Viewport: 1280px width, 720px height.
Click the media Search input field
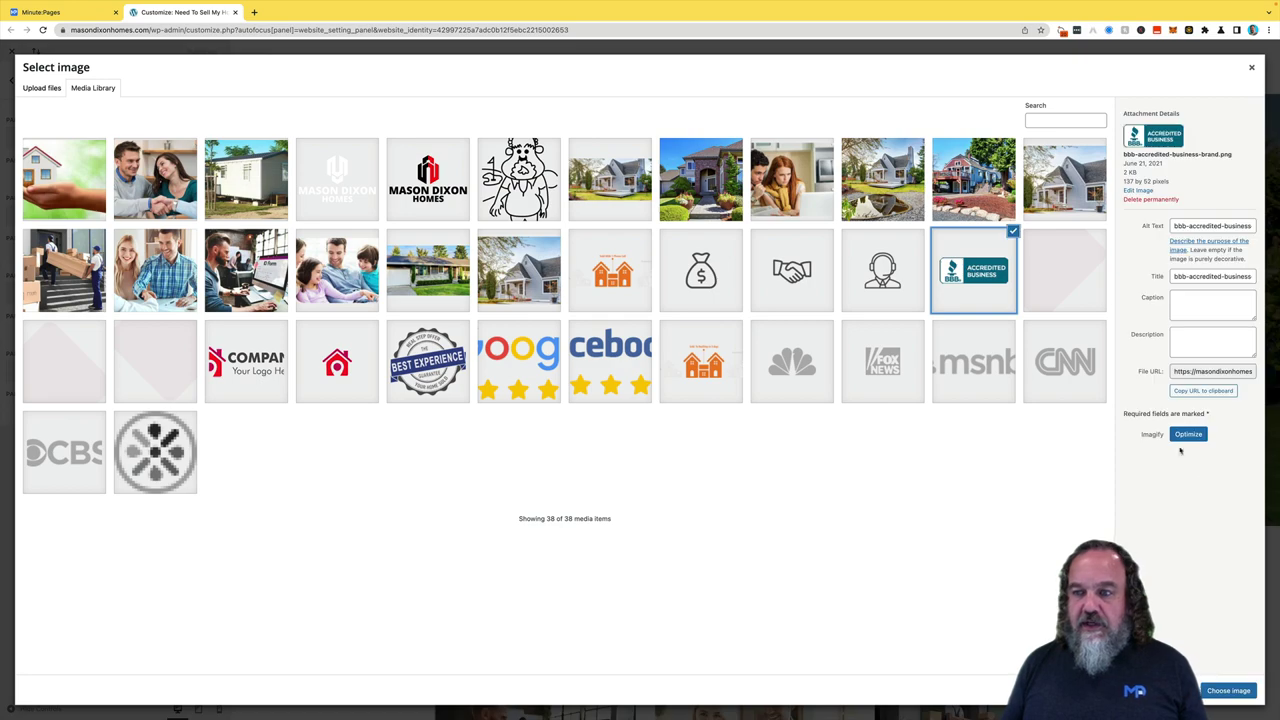(1065, 121)
